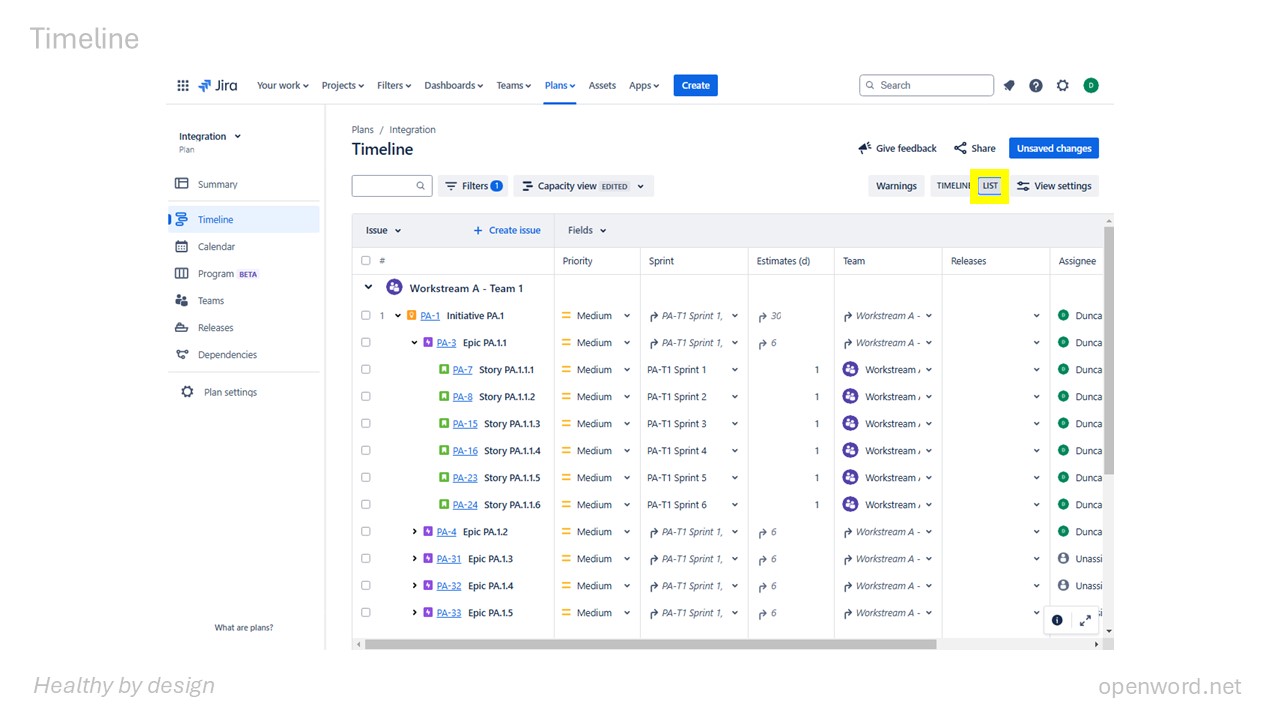The image size is (1280, 720).
Task: Select checkbox for Story PA.1.1.3
Action: click(366, 424)
